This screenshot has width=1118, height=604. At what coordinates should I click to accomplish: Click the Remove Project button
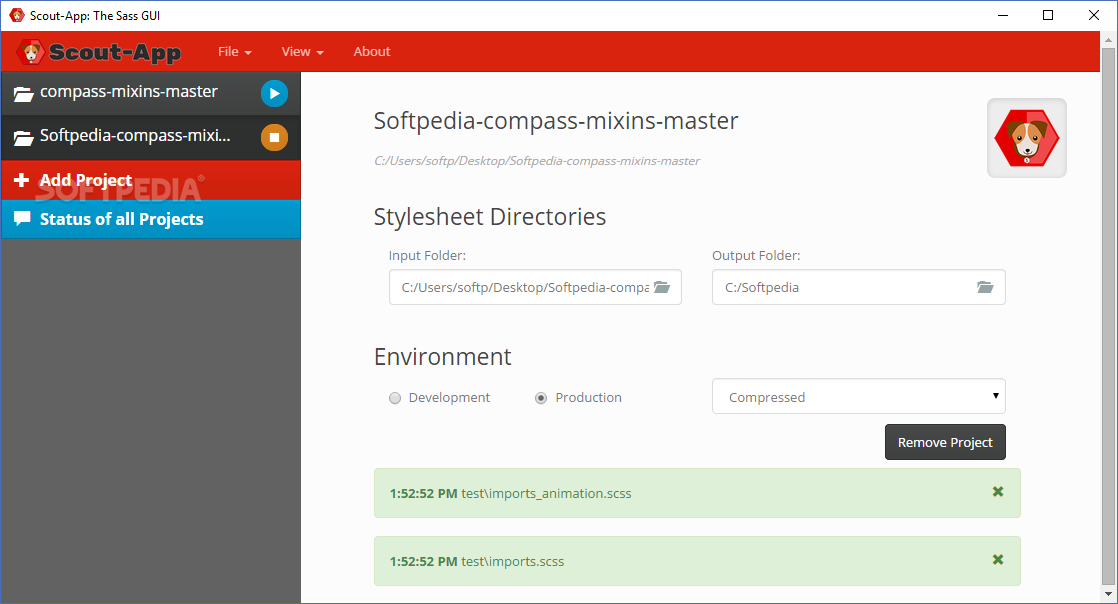tap(945, 442)
